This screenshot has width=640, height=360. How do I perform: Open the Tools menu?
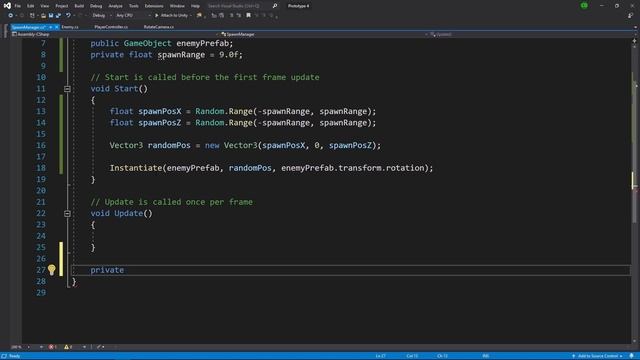[x=133, y=6]
